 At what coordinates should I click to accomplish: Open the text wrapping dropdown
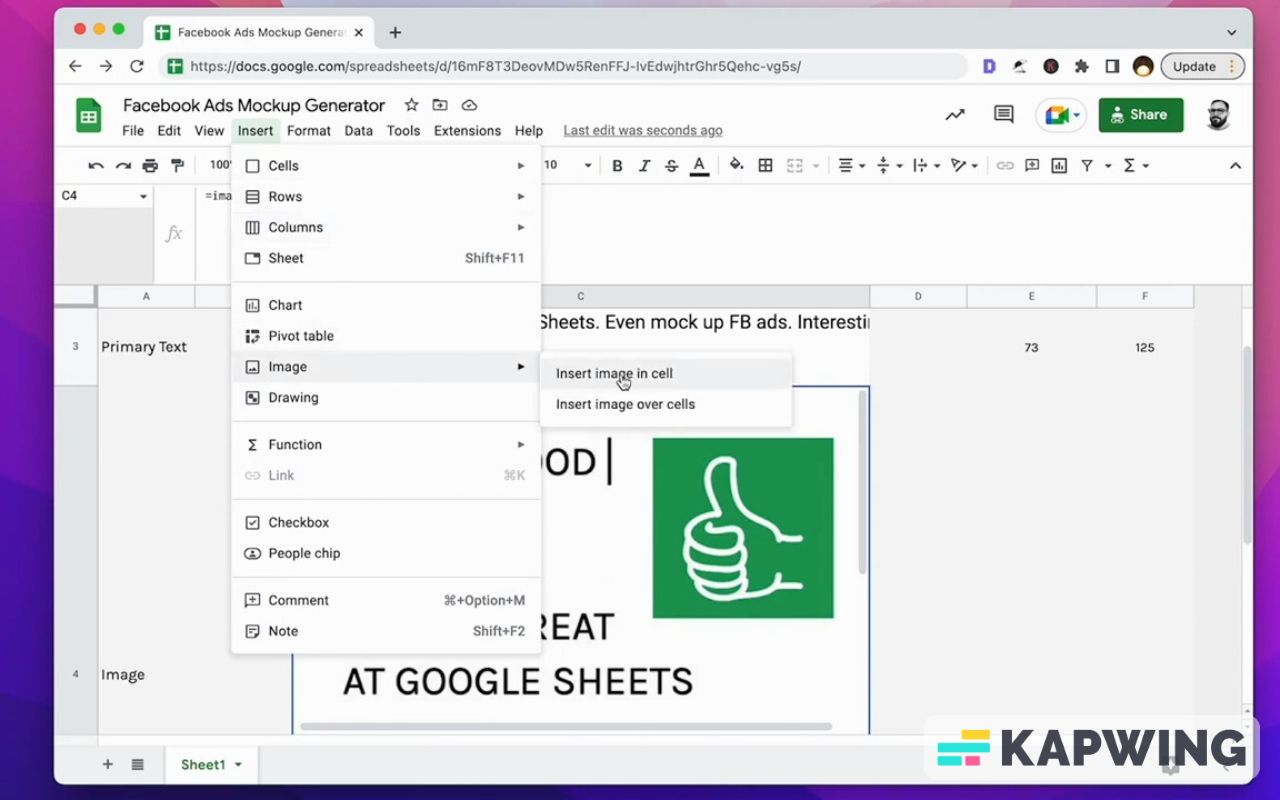point(927,166)
